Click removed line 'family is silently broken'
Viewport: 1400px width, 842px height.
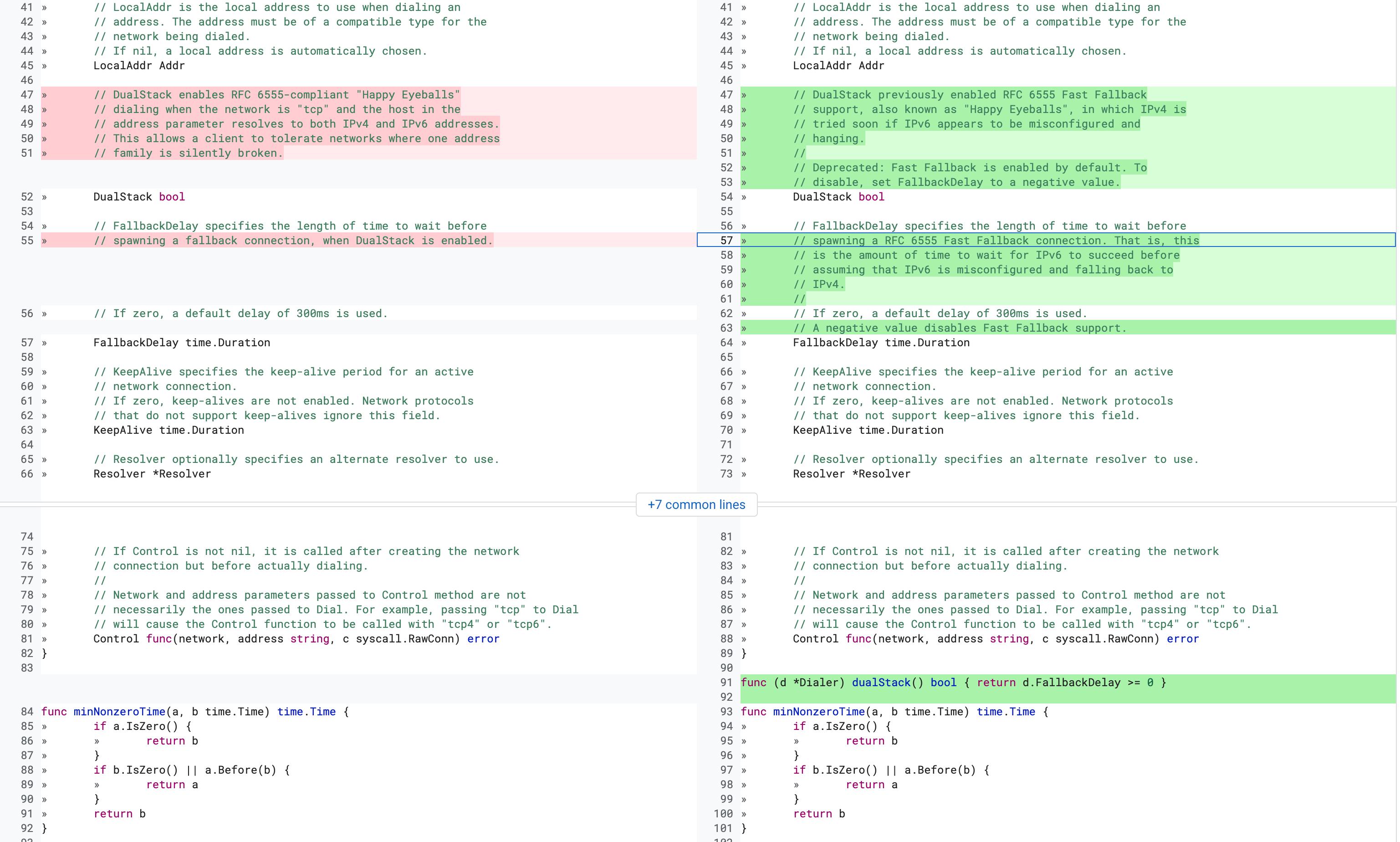point(188,153)
